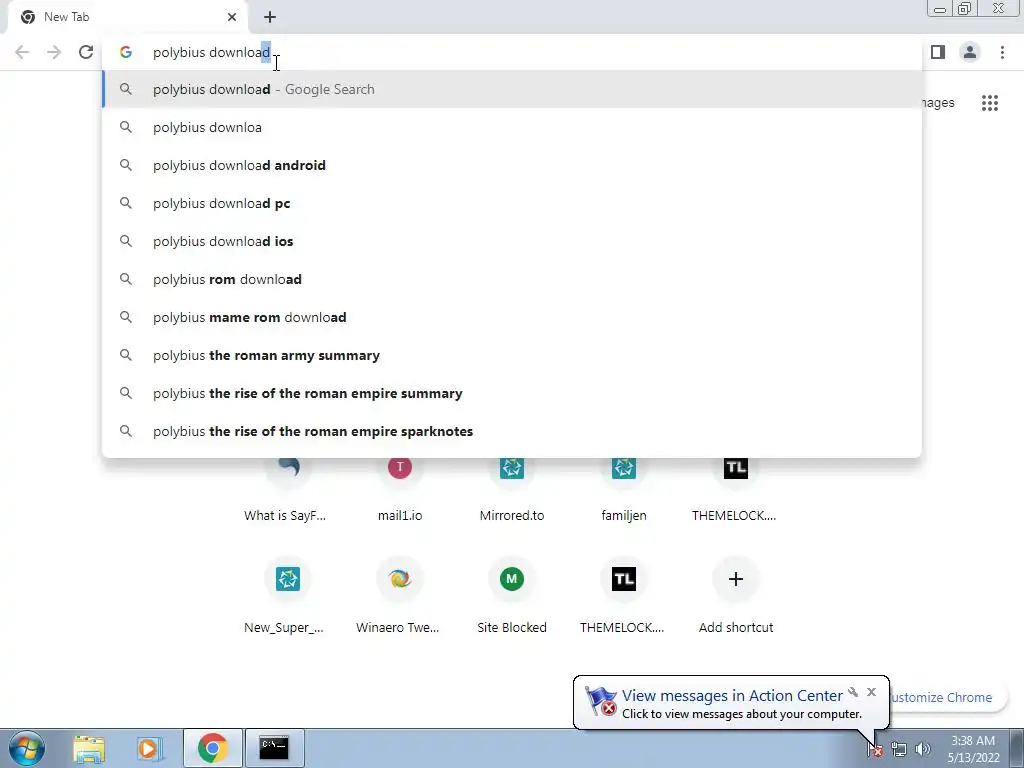Open Windows Explorer from the taskbar
1024x768 pixels.
pyautogui.click(x=89, y=748)
